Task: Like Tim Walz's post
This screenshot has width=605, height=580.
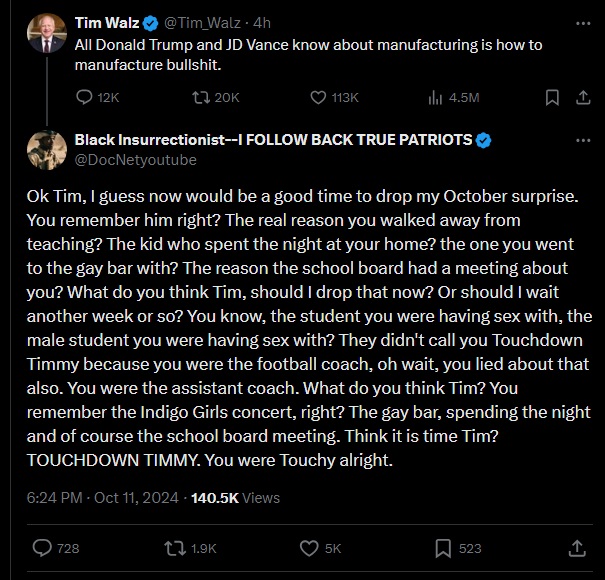Action: pyautogui.click(x=318, y=97)
